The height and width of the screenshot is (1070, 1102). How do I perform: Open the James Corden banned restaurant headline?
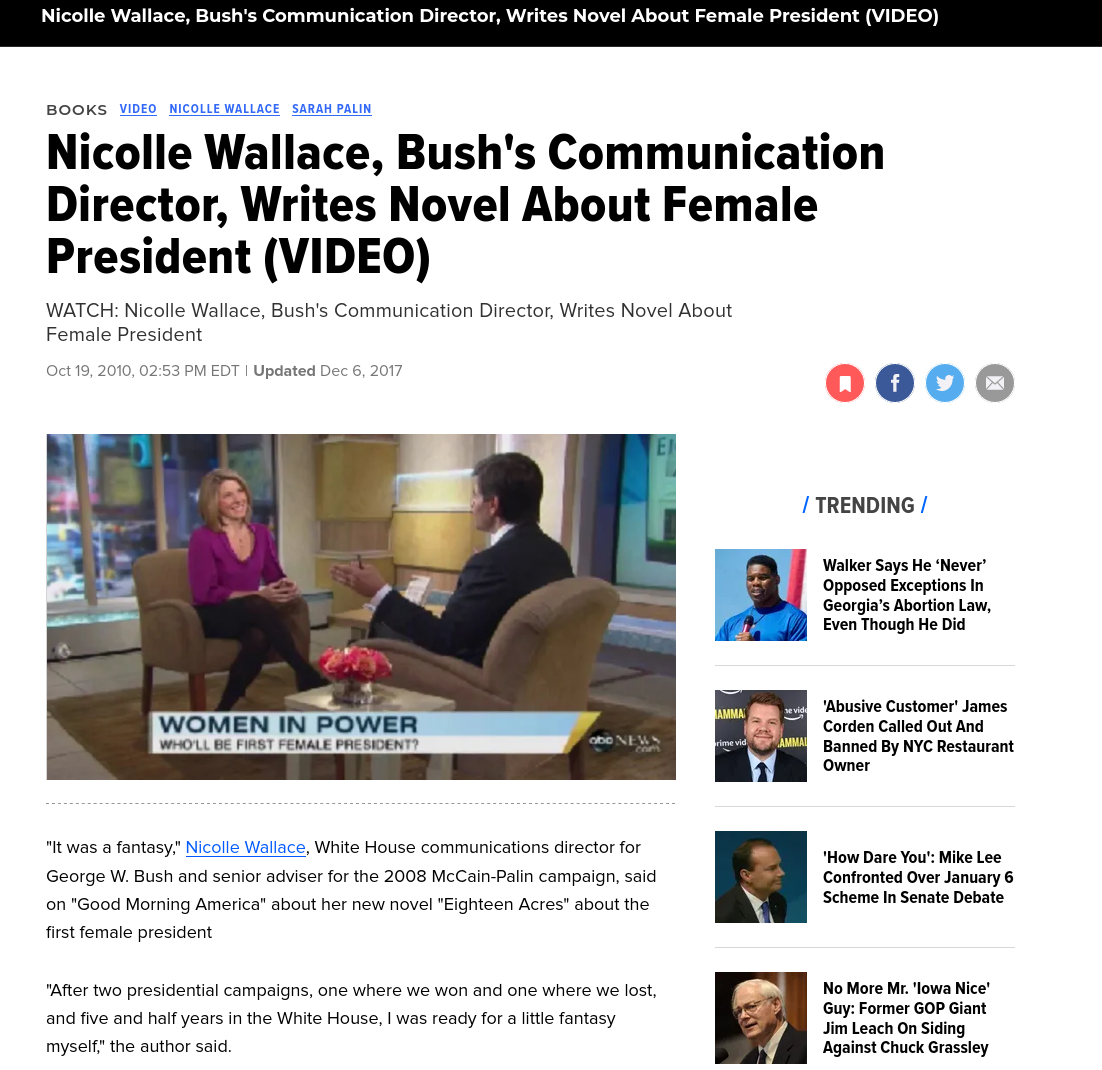(918, 735)
